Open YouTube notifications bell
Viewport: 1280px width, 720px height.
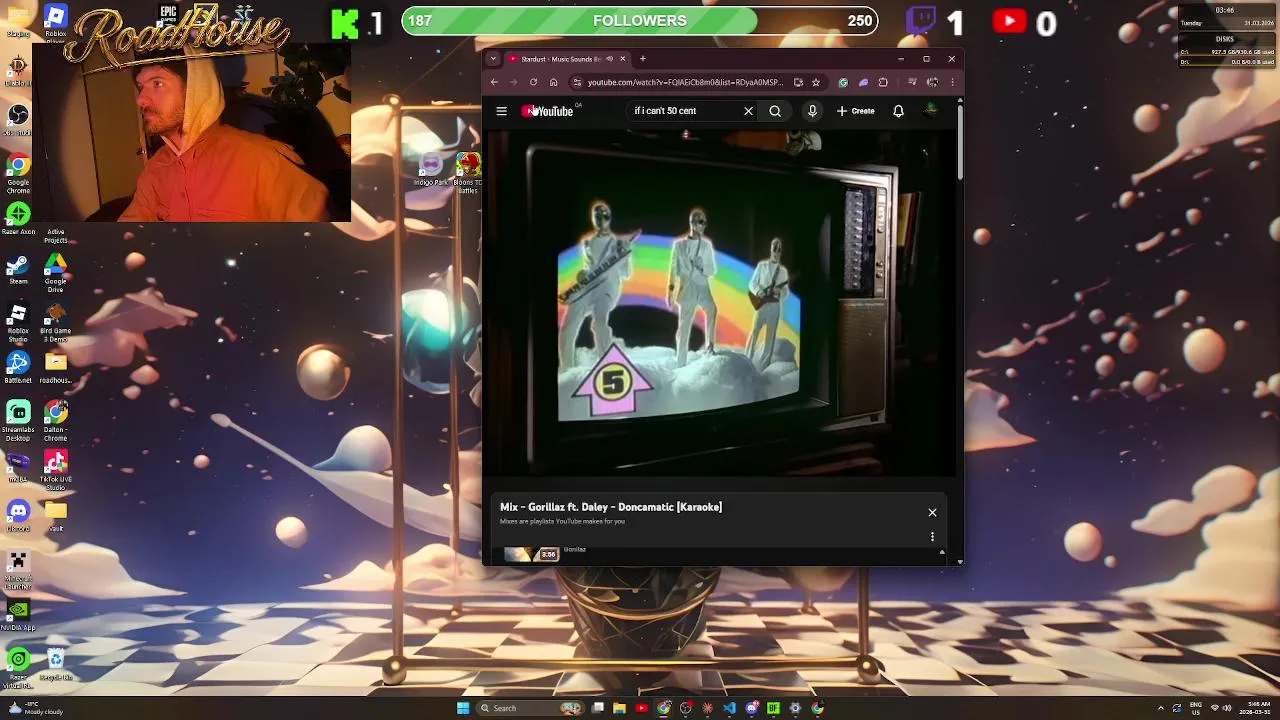[898, 111]
